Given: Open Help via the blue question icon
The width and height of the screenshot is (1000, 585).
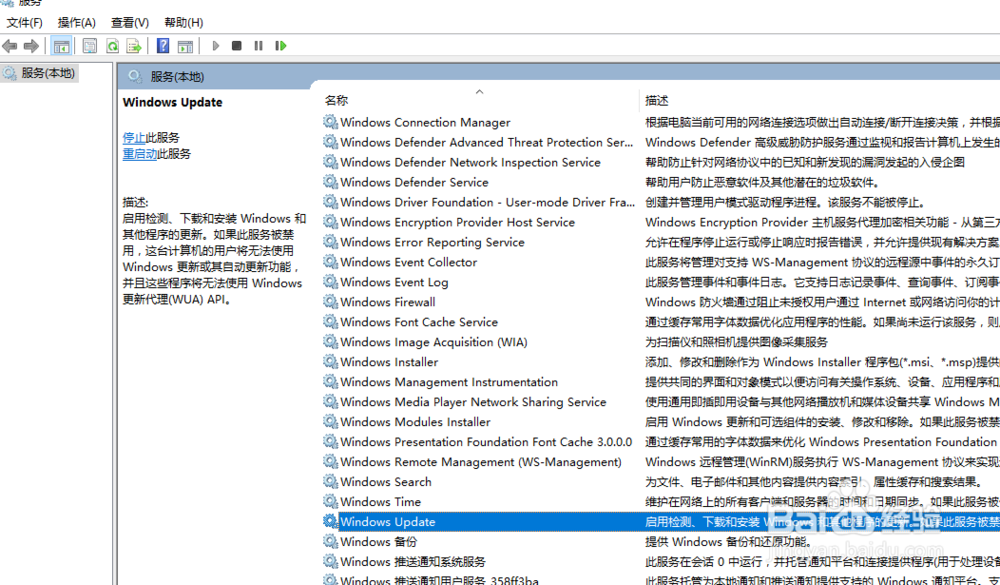Looking at the screenshot, I should click(x=163, y=46).
